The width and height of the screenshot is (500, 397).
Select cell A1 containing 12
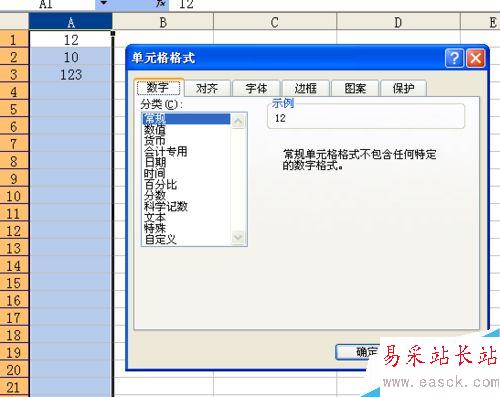71,40
